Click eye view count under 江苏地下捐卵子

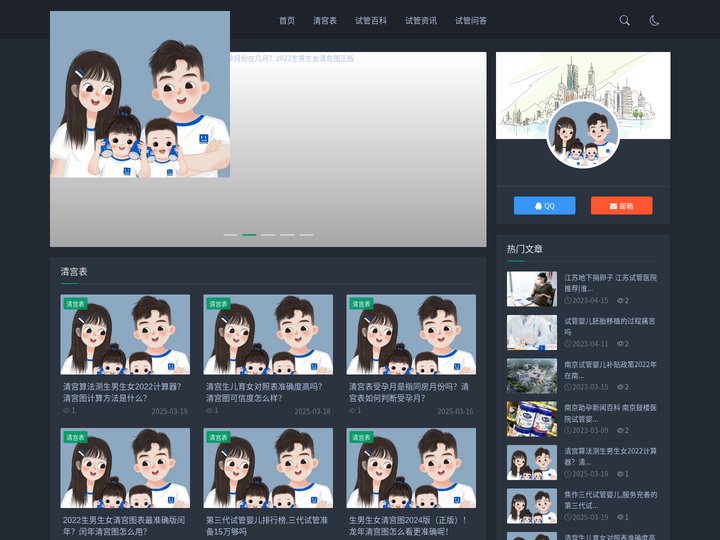pos(623,300)
